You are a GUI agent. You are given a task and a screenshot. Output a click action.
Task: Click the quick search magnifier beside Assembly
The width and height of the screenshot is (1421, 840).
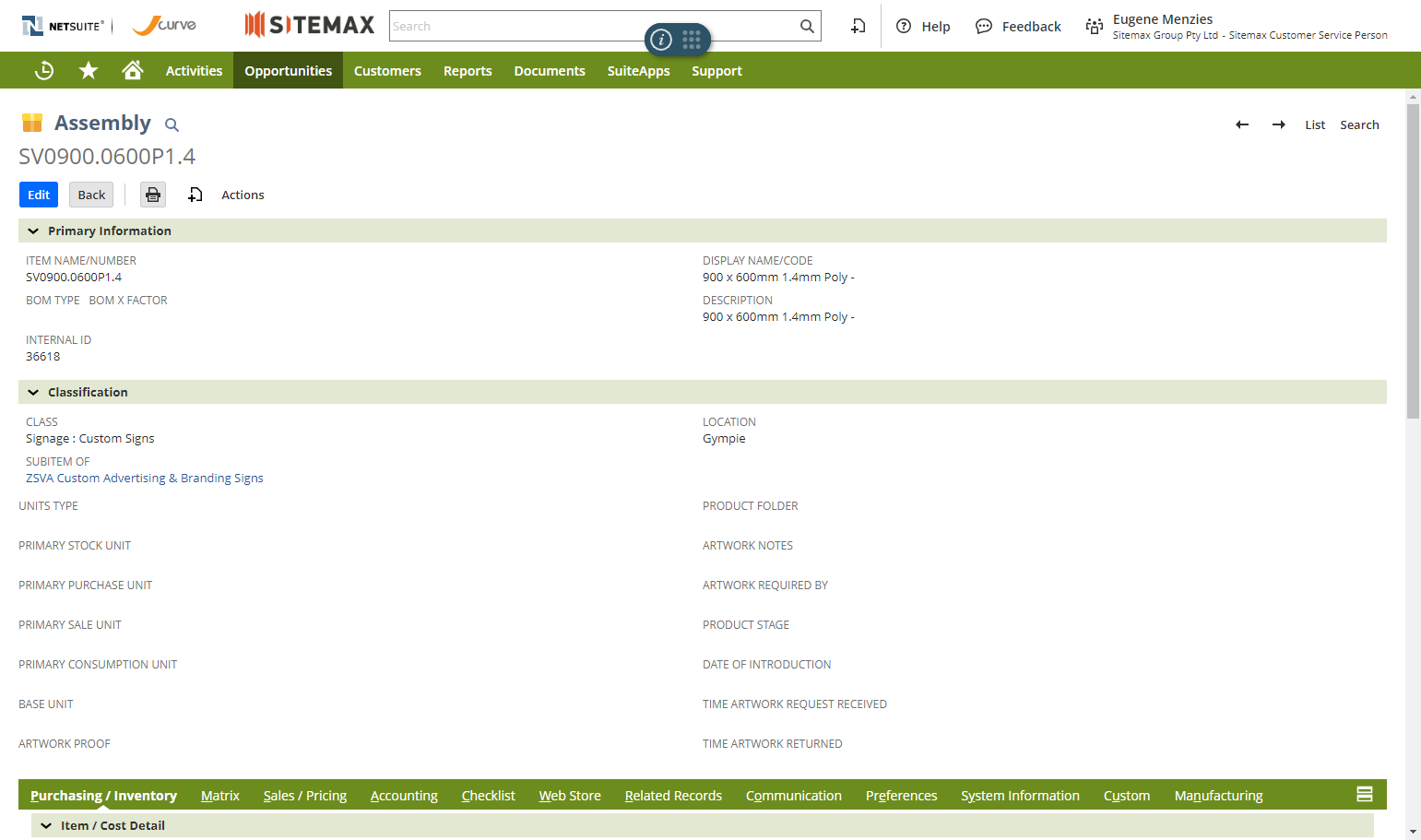tap(172, 124)
